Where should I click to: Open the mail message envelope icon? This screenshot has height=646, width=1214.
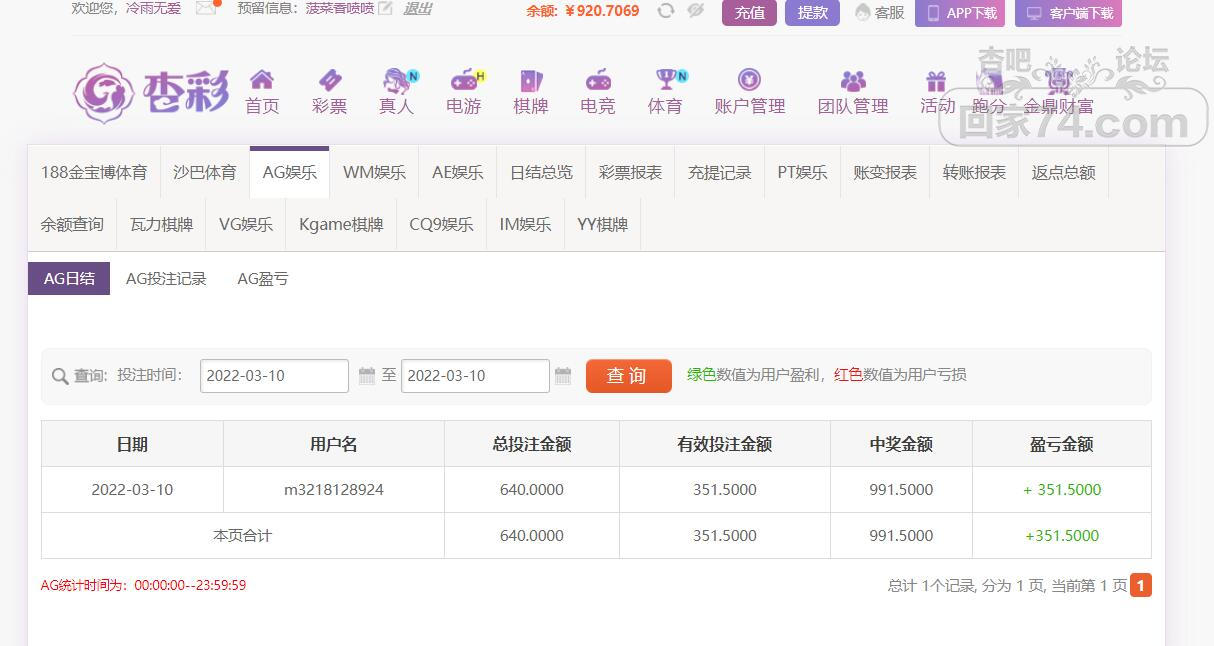[x=206, y=9]
